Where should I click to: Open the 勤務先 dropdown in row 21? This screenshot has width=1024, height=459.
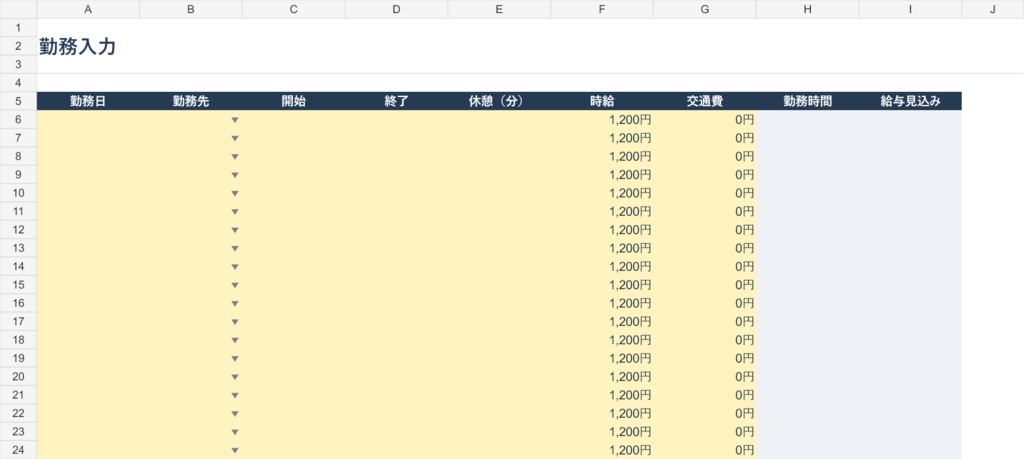point(235,395)
